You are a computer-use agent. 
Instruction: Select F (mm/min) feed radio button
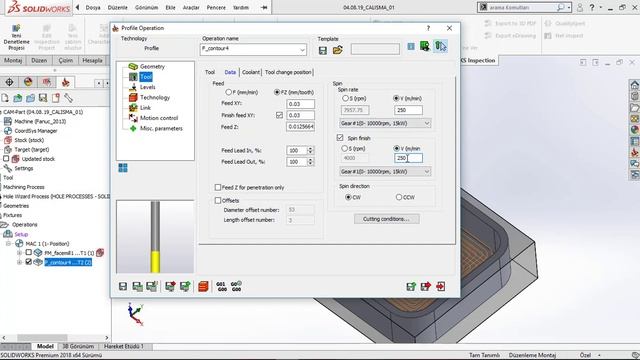(228, 92)
